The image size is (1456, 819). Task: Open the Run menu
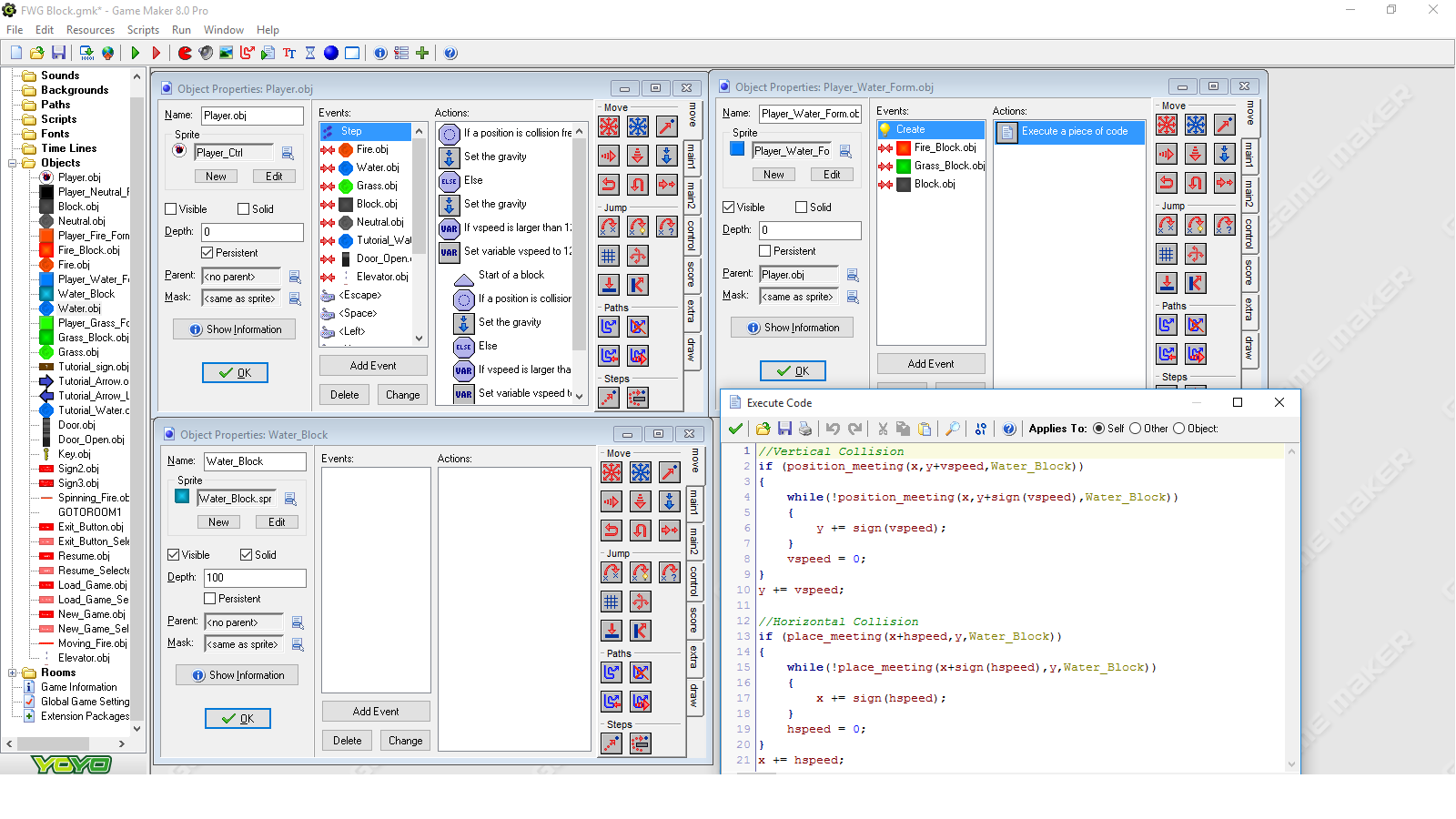pos(181,30)
